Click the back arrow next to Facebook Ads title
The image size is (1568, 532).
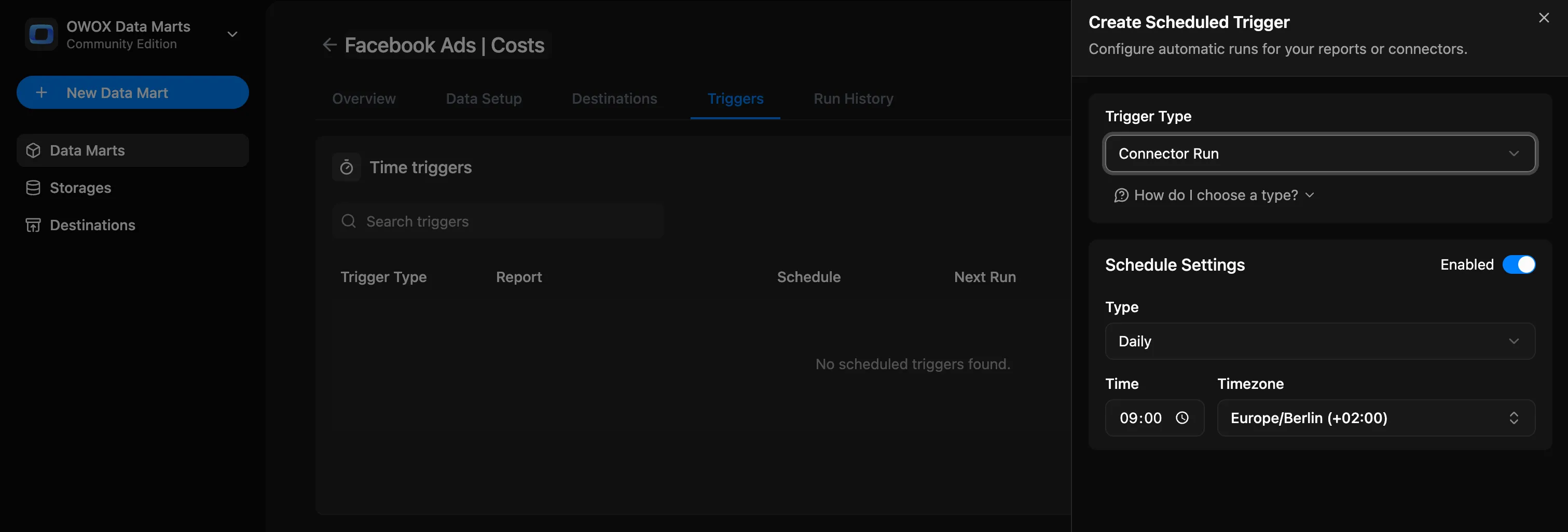point(329,45)
